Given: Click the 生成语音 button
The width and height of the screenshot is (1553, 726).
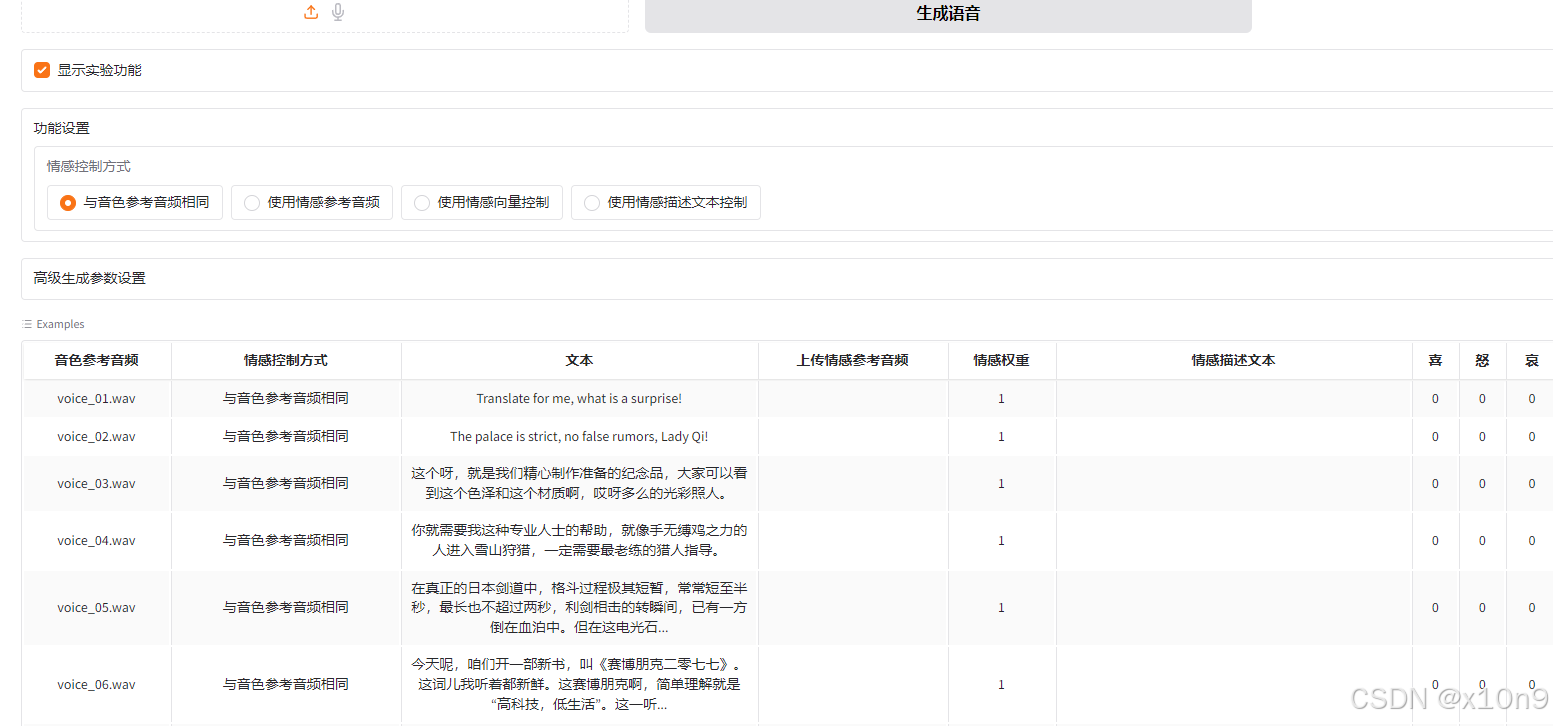Looking at the screenshot, I should [x=947, y=13].
